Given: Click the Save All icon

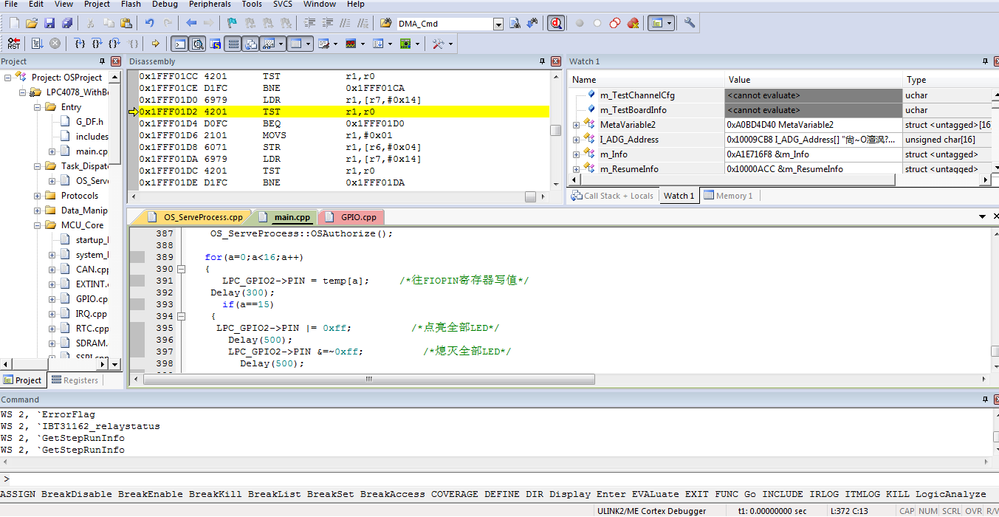Looking at the screenshot, I should 67,24.
